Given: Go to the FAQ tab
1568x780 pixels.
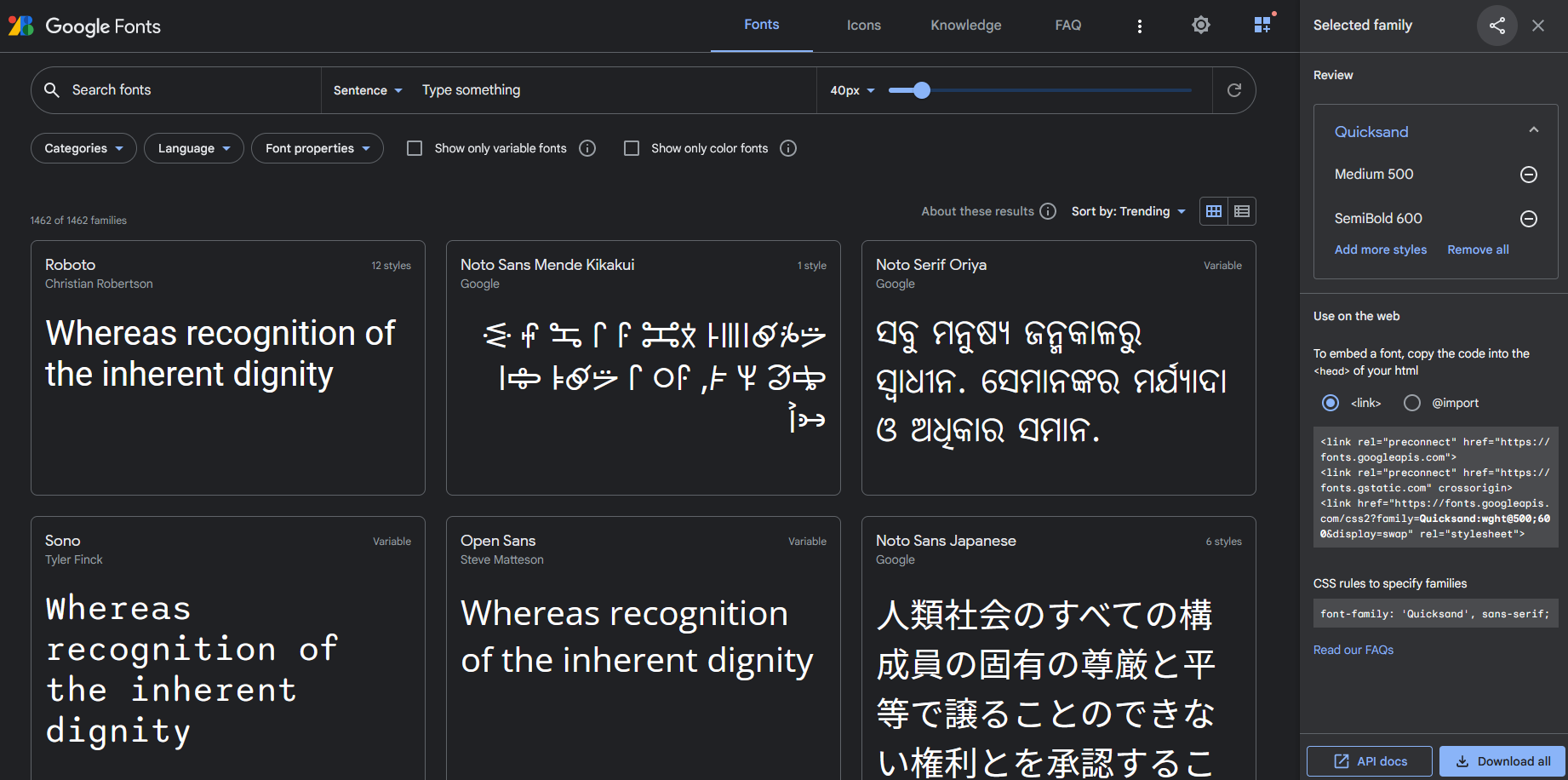Looking at the screenshot, I should [1068, 26].
